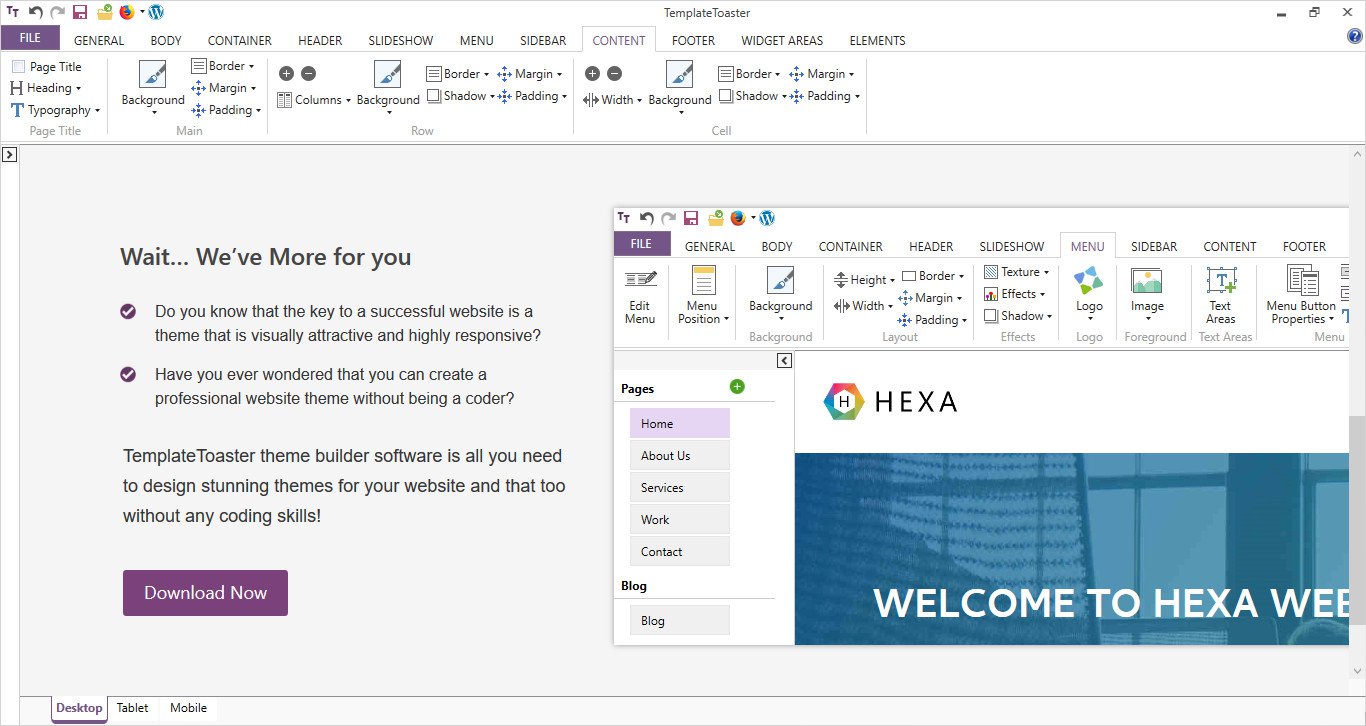The image size is (1366, 726).
Task: Click the Download Now button
Action: (x=205, y=593)
